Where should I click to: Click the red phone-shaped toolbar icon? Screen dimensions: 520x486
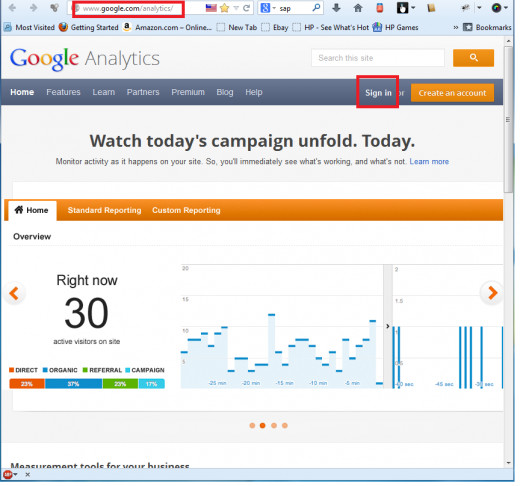click(379, 8)
